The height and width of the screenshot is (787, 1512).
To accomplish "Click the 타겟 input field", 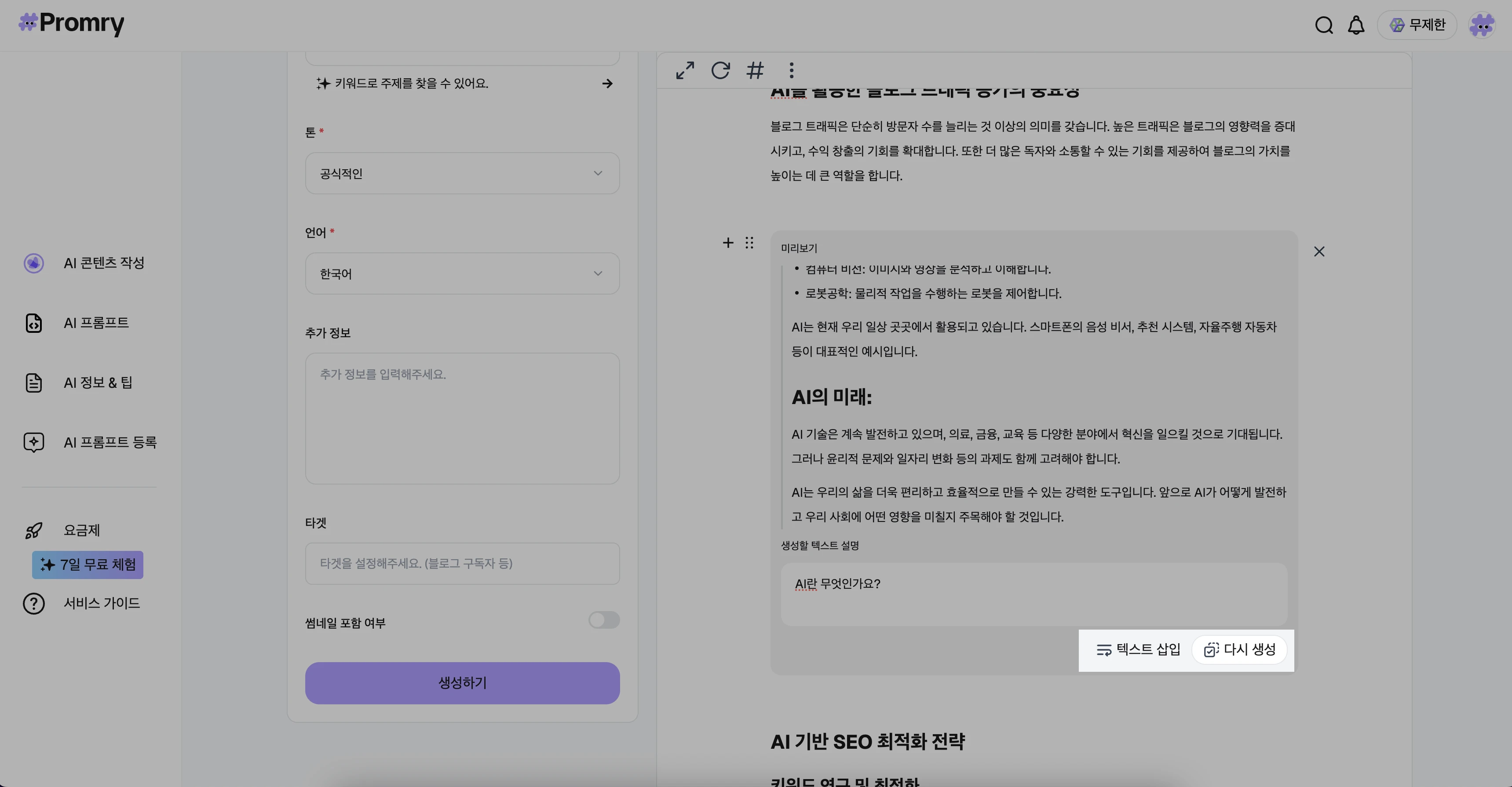I will coord(463,563).
